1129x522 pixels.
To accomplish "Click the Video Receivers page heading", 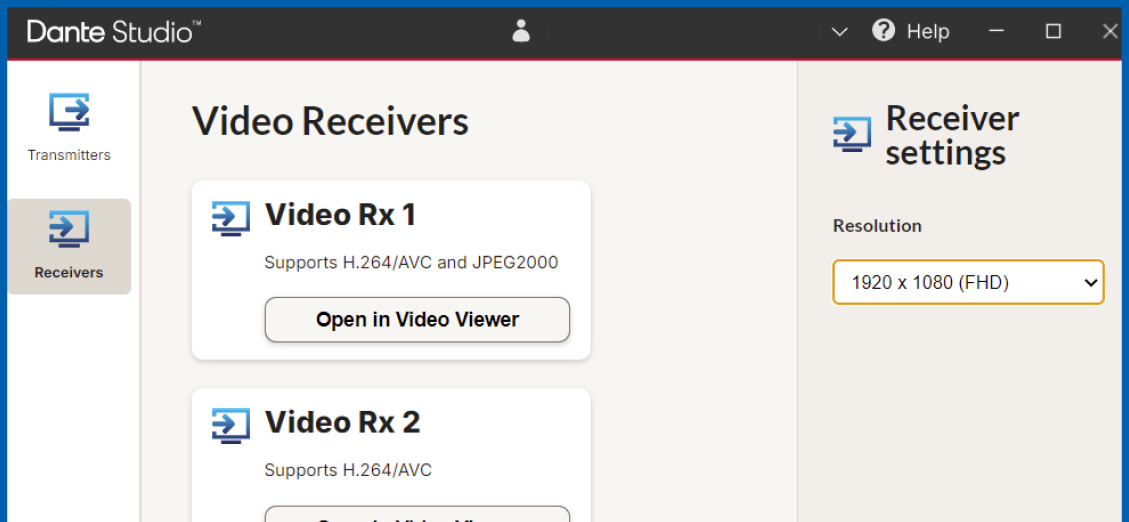I will (x=330, y=122).
